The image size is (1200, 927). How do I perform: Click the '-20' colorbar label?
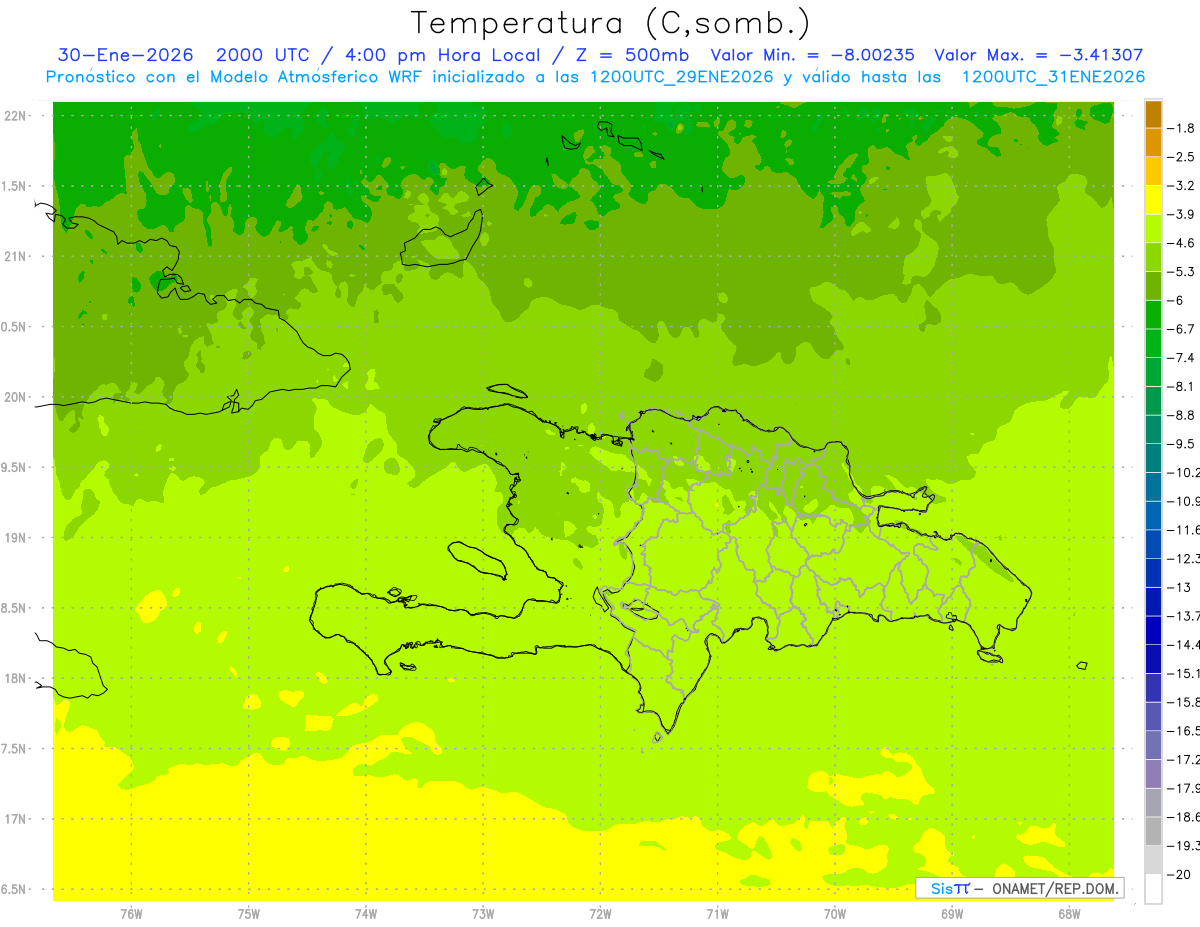click(x=1180, y=875)
